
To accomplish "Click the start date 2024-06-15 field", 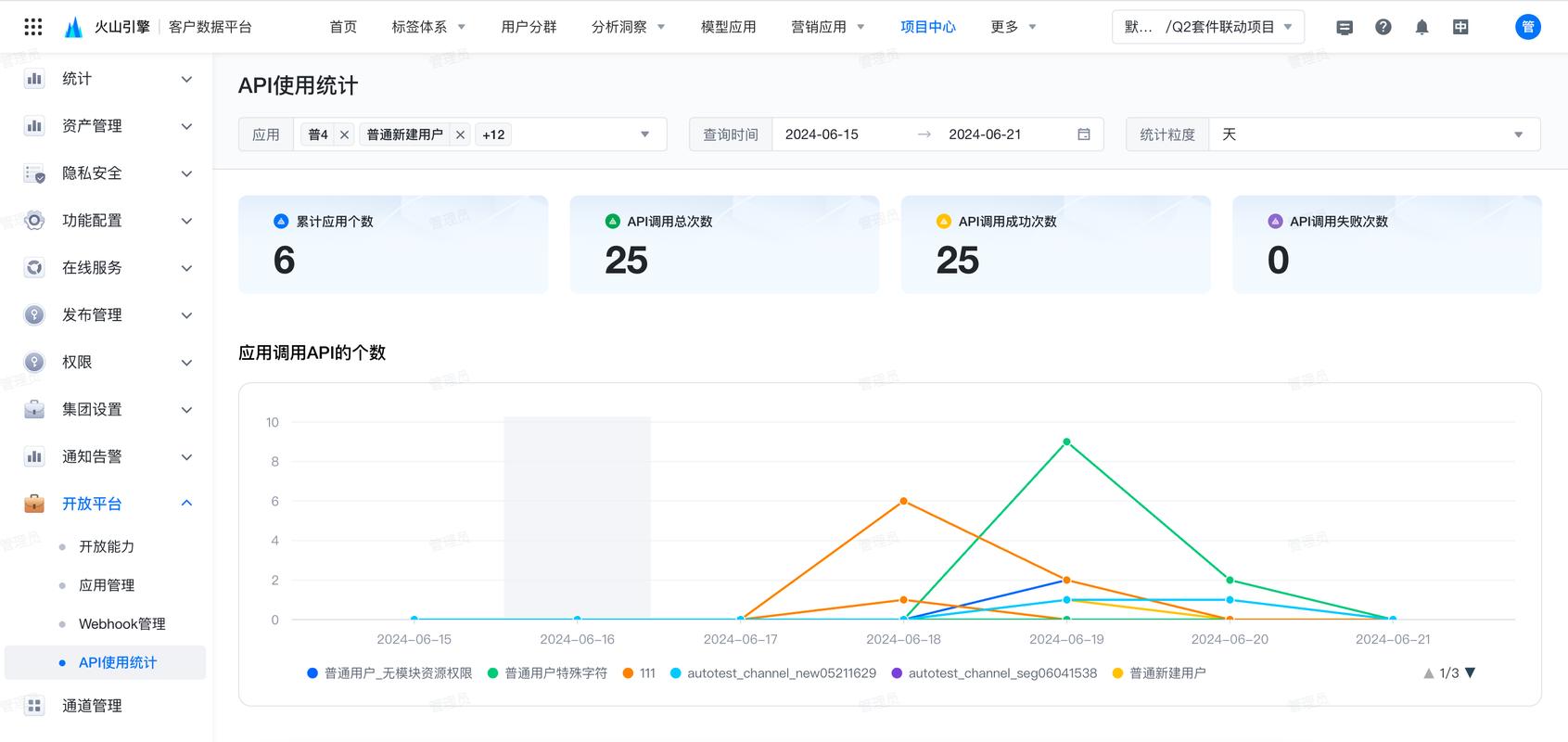I will [822, 134].
